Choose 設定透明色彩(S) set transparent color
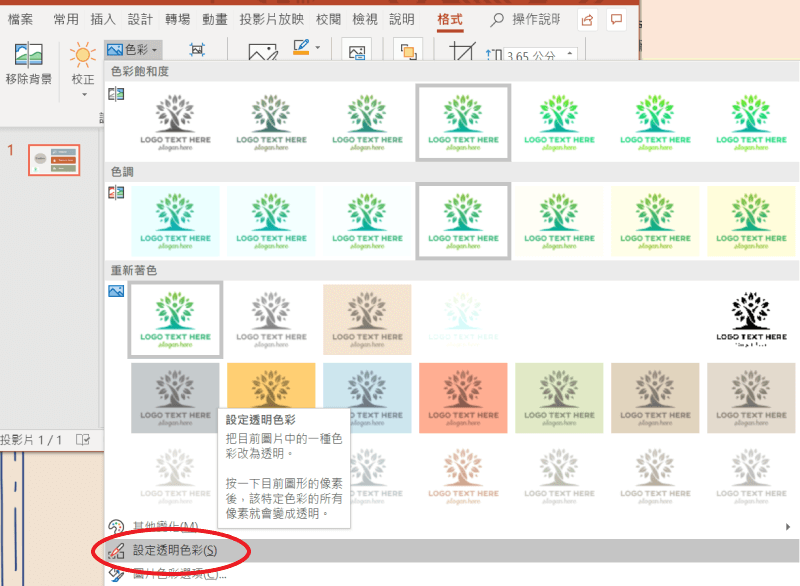Viewport: 800px width, 586px height. click(x=452, y=551)
